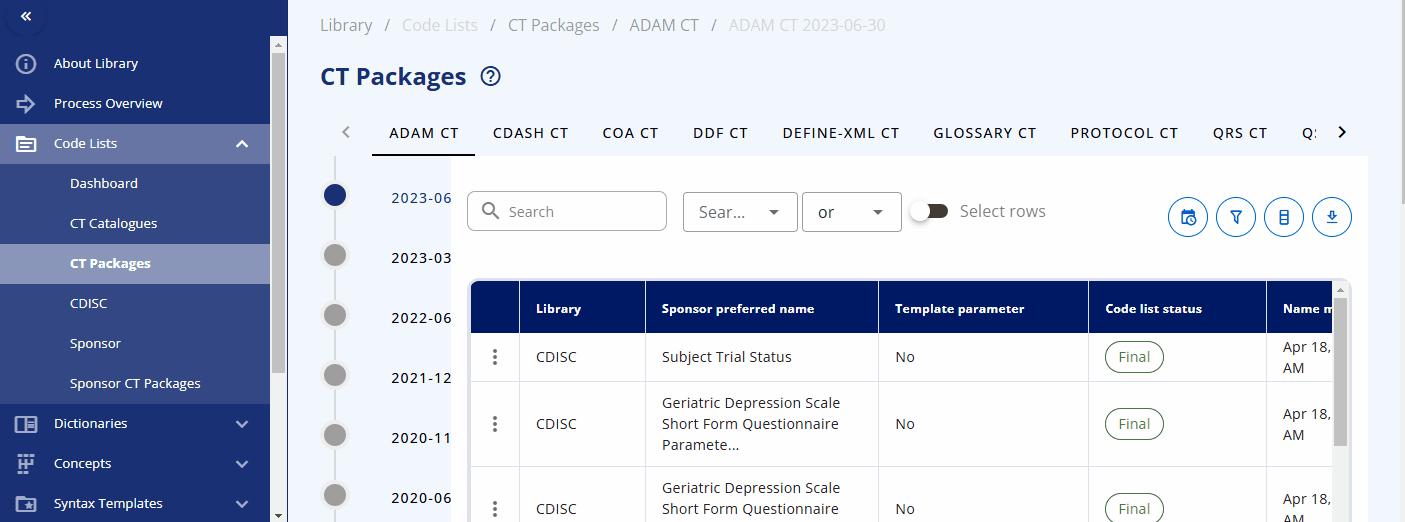Collapse the sidebar with double chevron icon

click(26, 16)
